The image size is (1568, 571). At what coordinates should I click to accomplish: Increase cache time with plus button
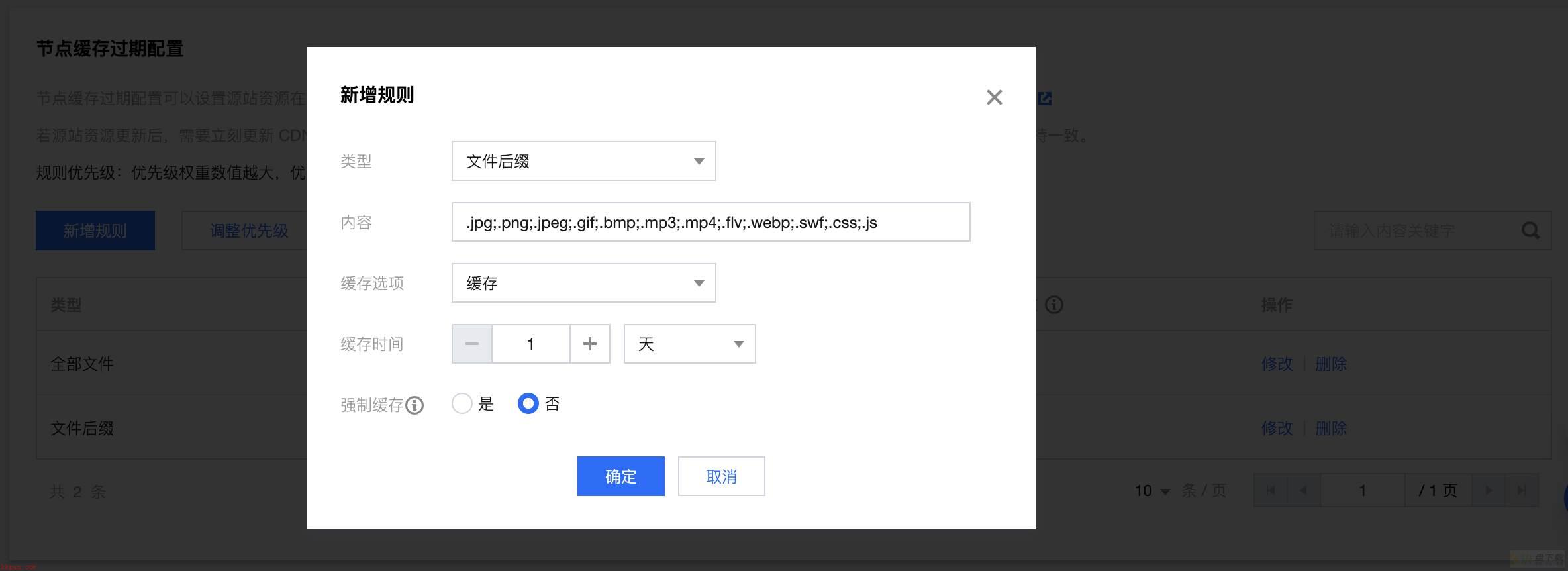pos(589,344)
